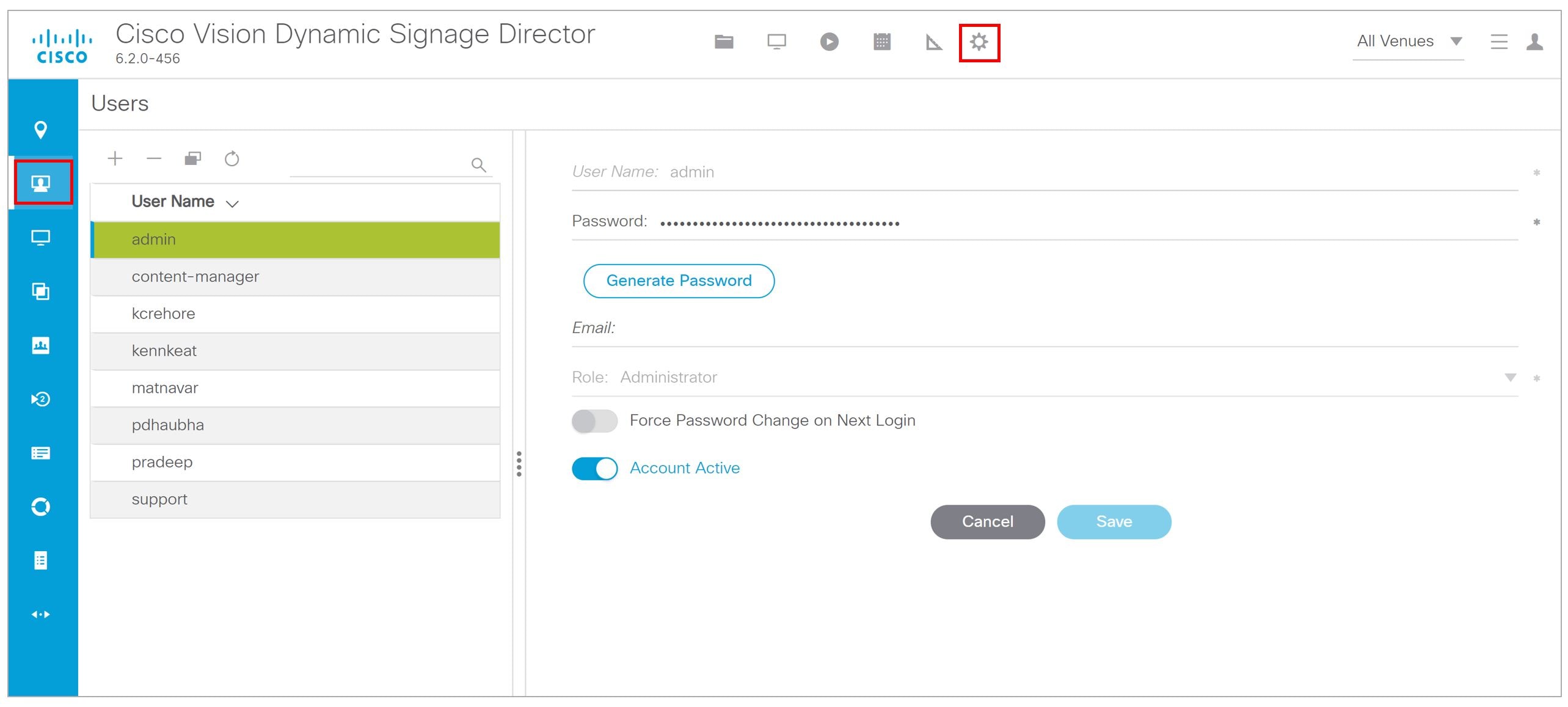
Task: Refresh the users list with the reload icon
Action: (232, 158)
